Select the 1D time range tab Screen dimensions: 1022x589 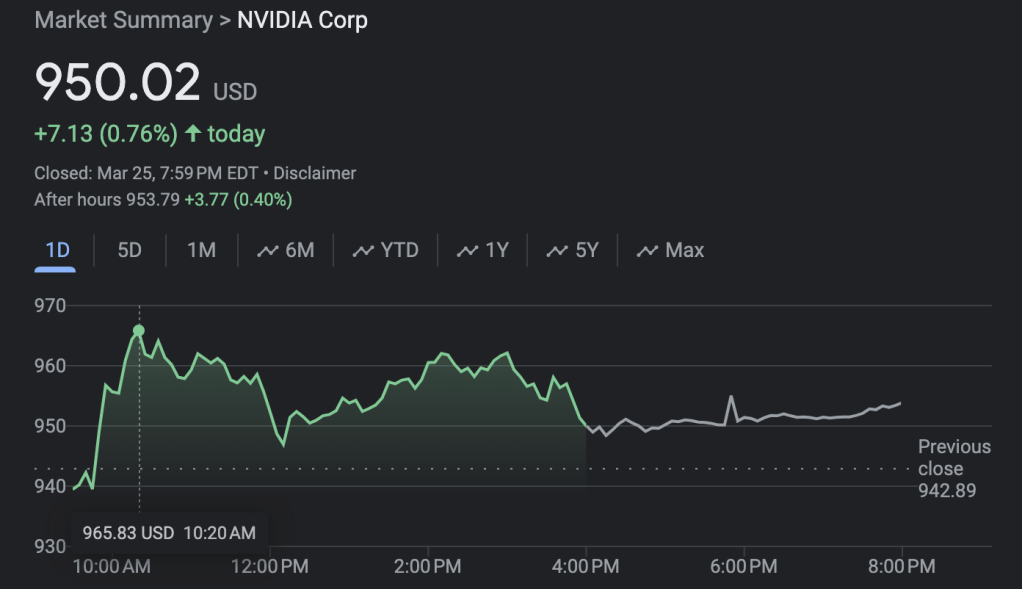[x=58, y=250]
